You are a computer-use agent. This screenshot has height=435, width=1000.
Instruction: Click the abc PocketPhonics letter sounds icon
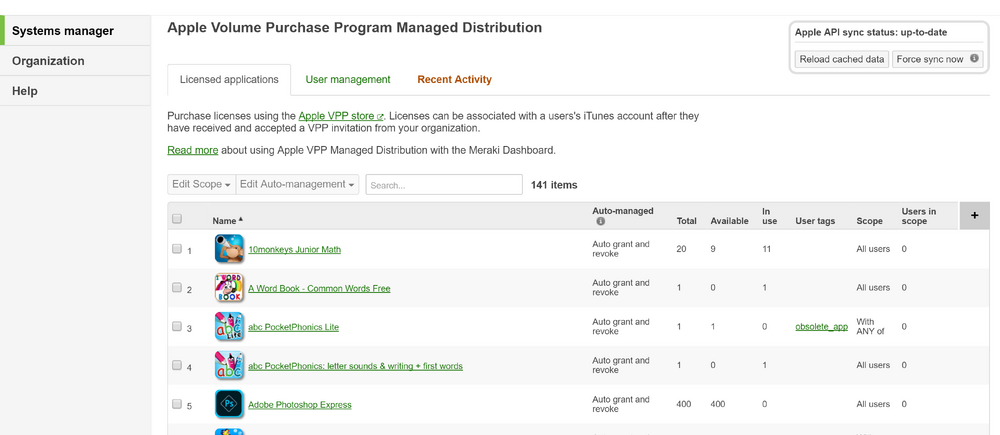click(x=229, y=365)
